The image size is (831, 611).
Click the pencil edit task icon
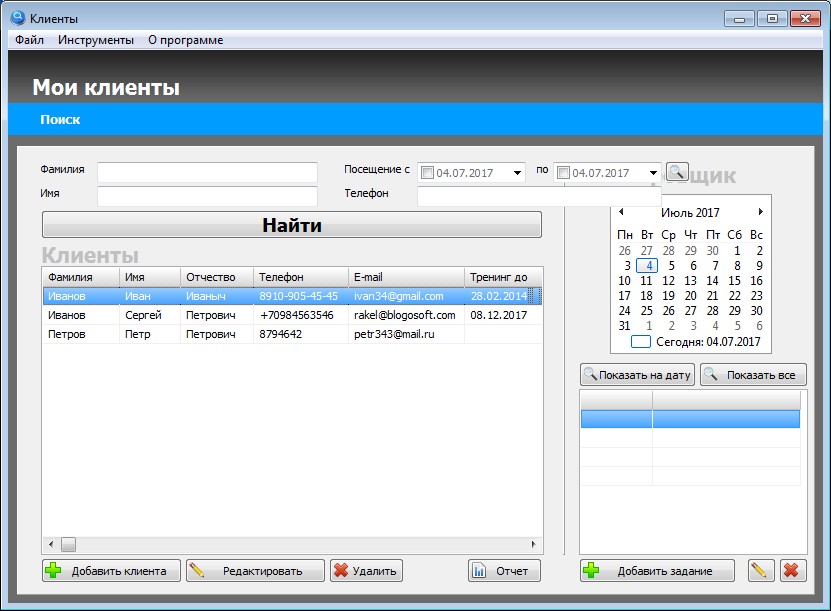[761, 571]
